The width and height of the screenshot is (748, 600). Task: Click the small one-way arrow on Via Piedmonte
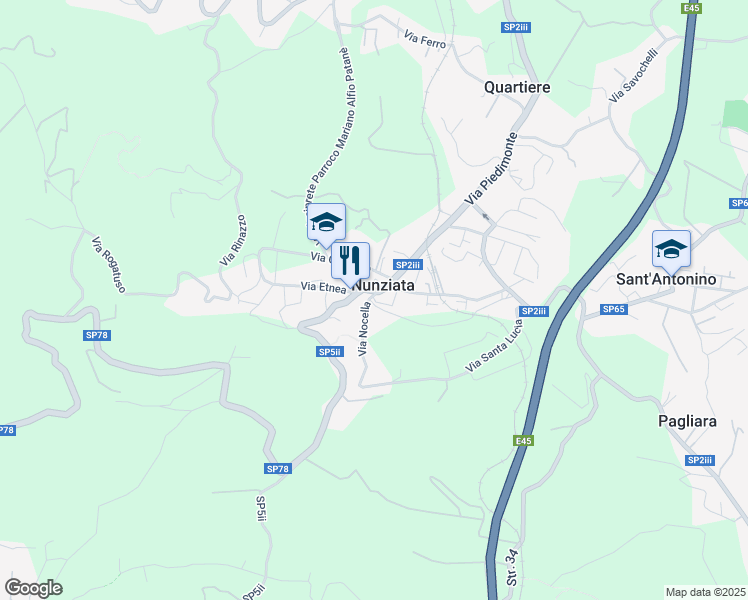[486, 217]
